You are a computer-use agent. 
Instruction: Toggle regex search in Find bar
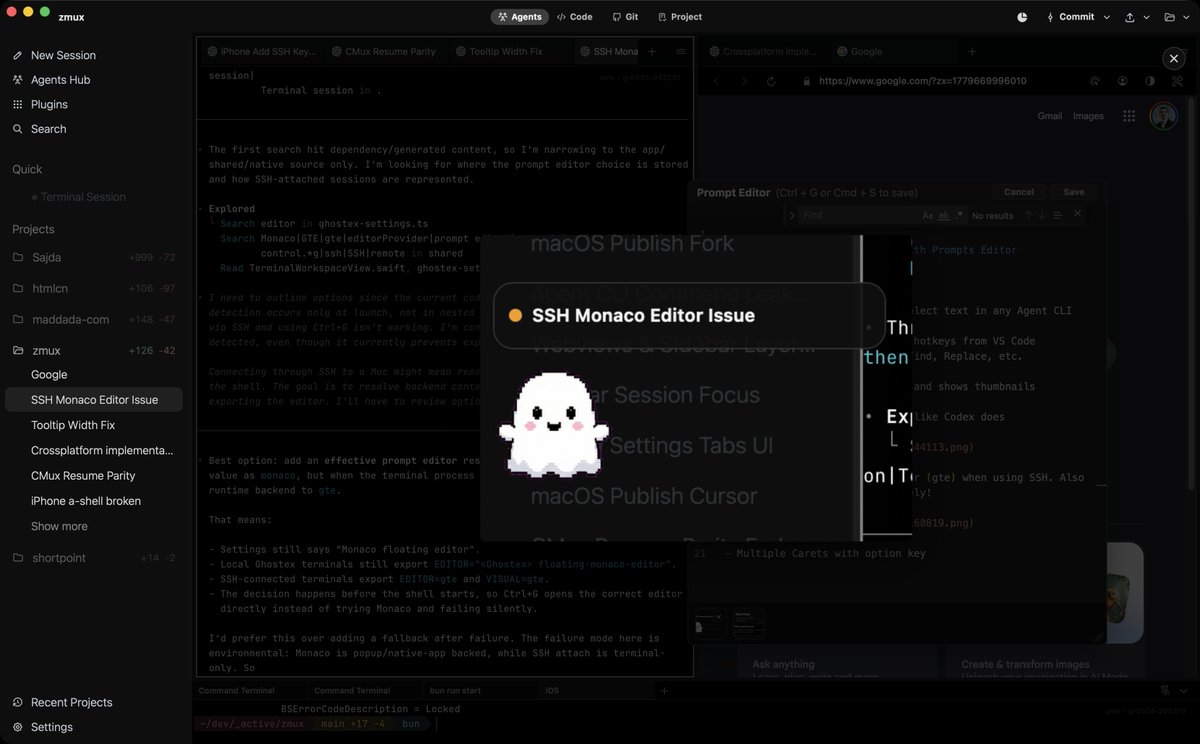click(x=960, y=215)
